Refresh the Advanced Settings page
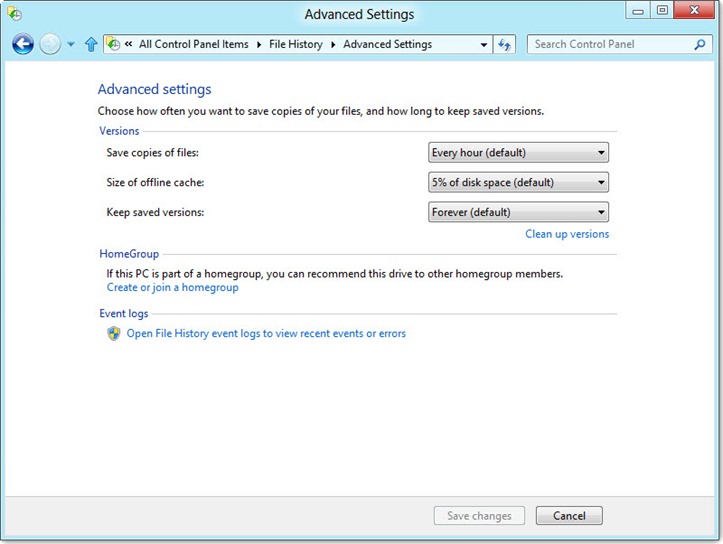Screen dimensions: 723x544 [x=504, y=45]
